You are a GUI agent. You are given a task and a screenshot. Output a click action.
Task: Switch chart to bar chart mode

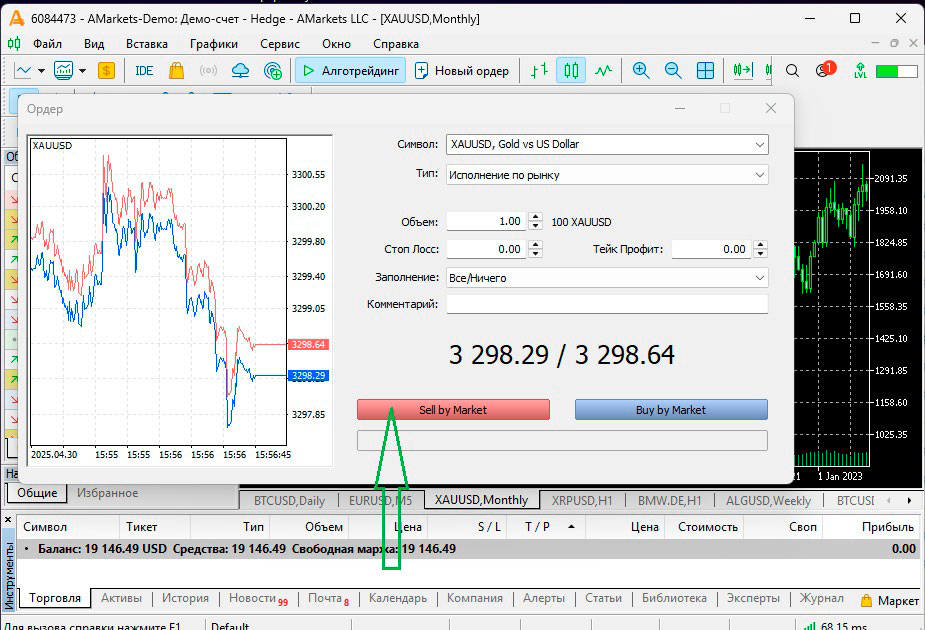[x=539, y=71]
